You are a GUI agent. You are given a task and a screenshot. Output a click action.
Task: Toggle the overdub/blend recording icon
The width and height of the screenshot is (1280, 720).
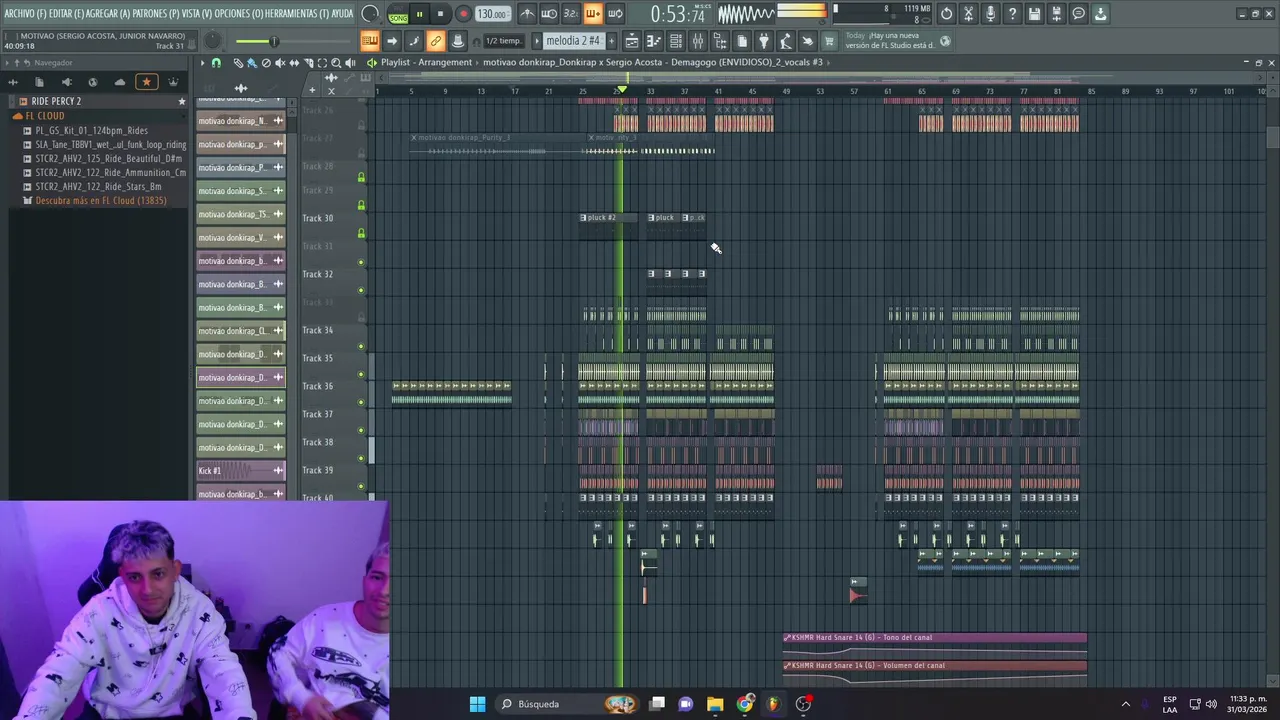(593, 14)
